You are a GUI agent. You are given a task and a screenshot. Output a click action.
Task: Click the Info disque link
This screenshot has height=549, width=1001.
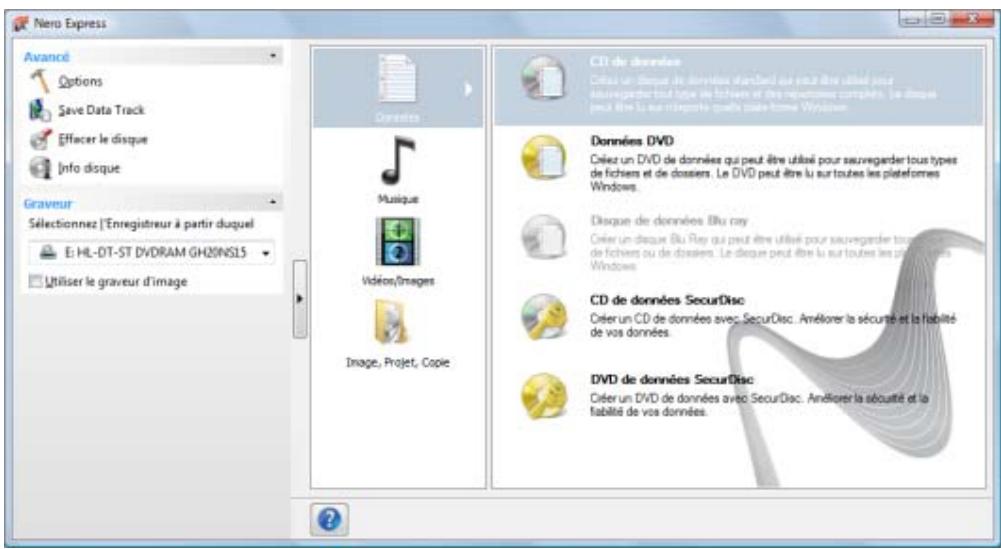click(89, 168)
